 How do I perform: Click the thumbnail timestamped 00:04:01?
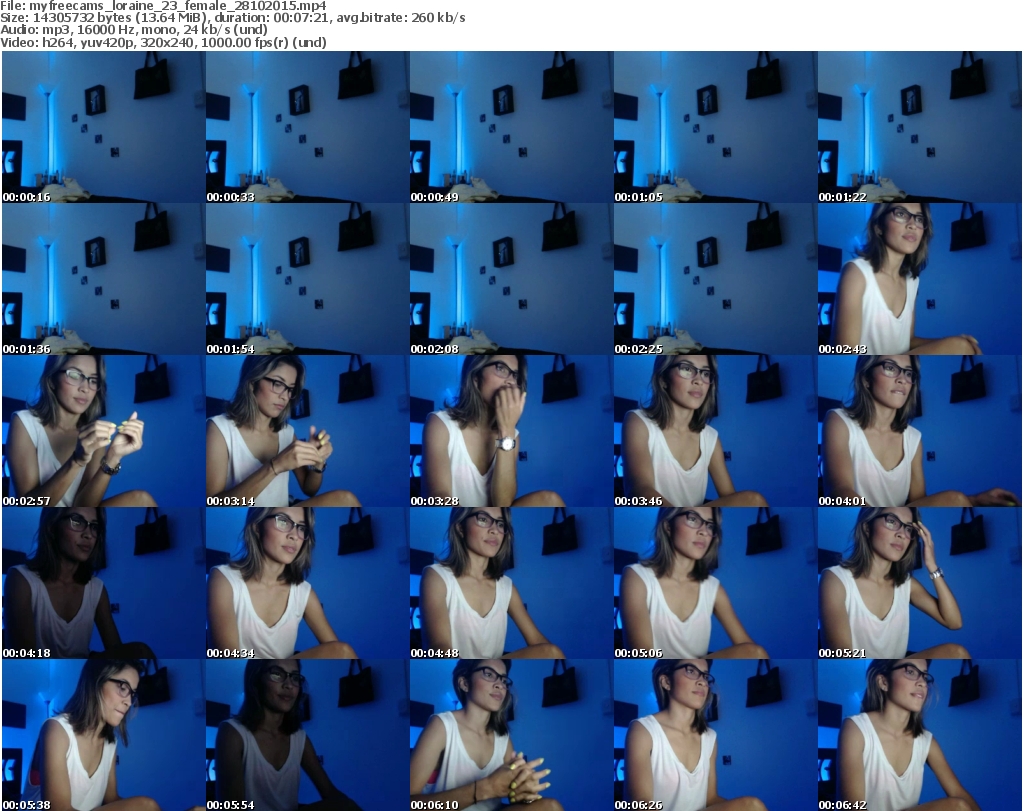click(x=920, y=431)
